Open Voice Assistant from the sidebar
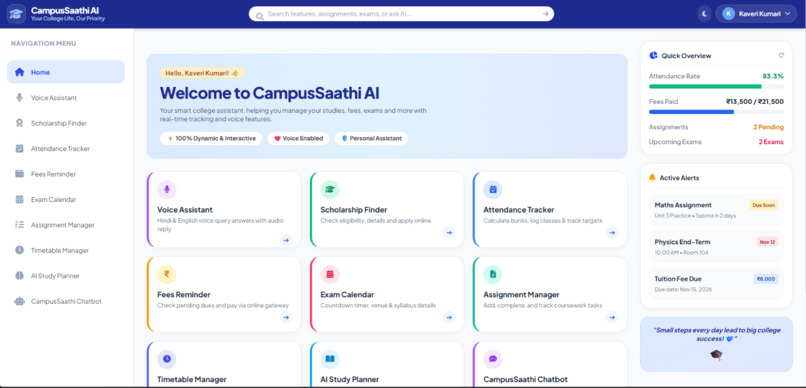806x388 pixels. (x=66, y=98)
